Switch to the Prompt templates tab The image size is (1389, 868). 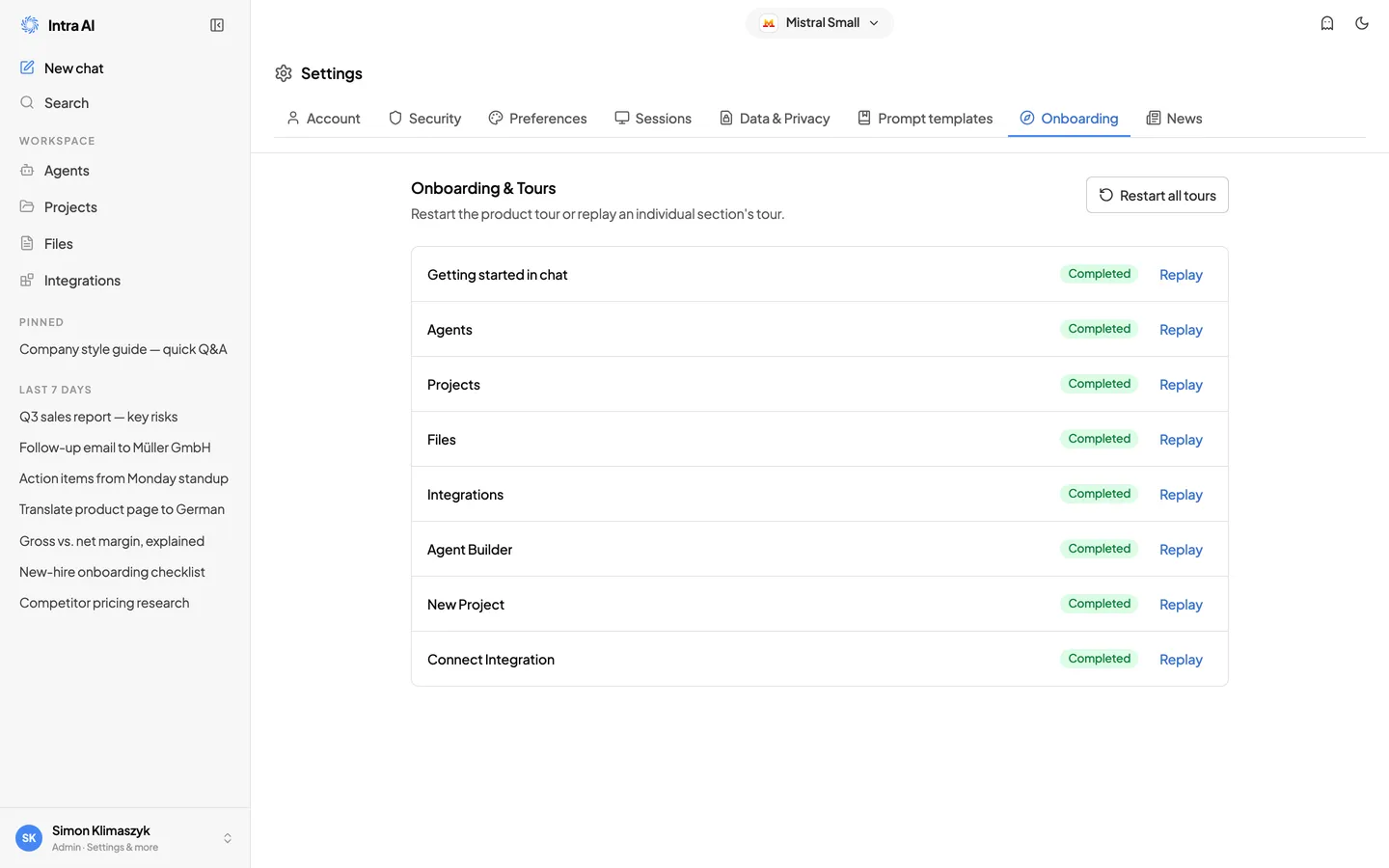pyautogui.click(x=925, y=119)
